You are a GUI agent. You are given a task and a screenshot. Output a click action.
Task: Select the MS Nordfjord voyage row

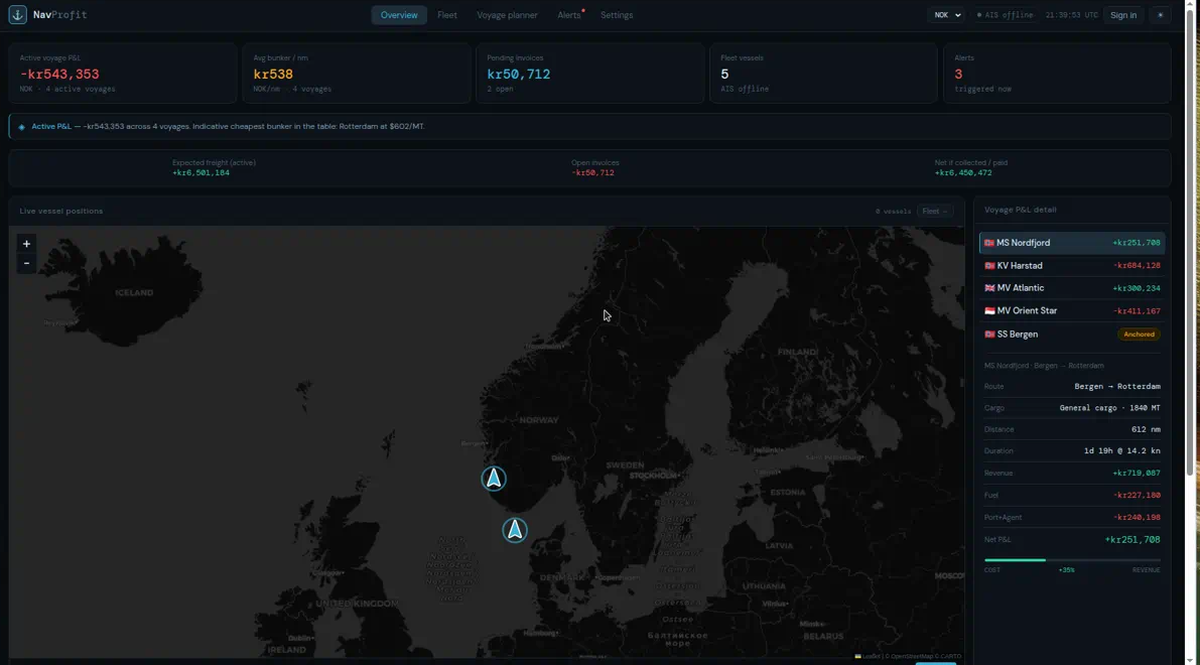click(1072, 243)
